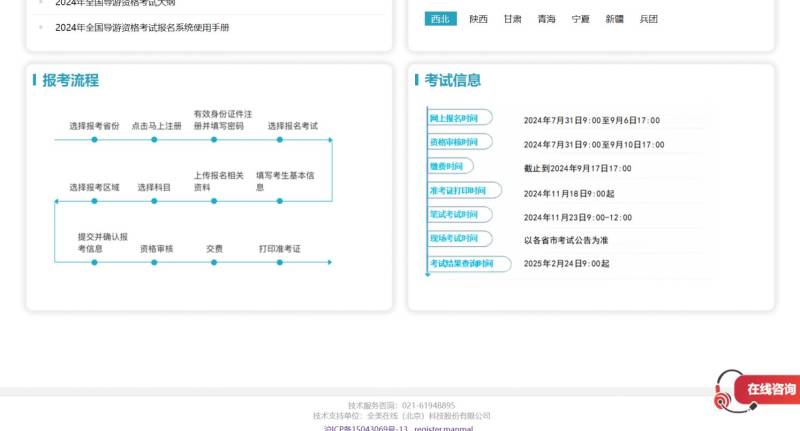This screenshot has height=431, width=800.
Task: Click the 上传报名相关资料 step dot
Action: coord(214,201)
